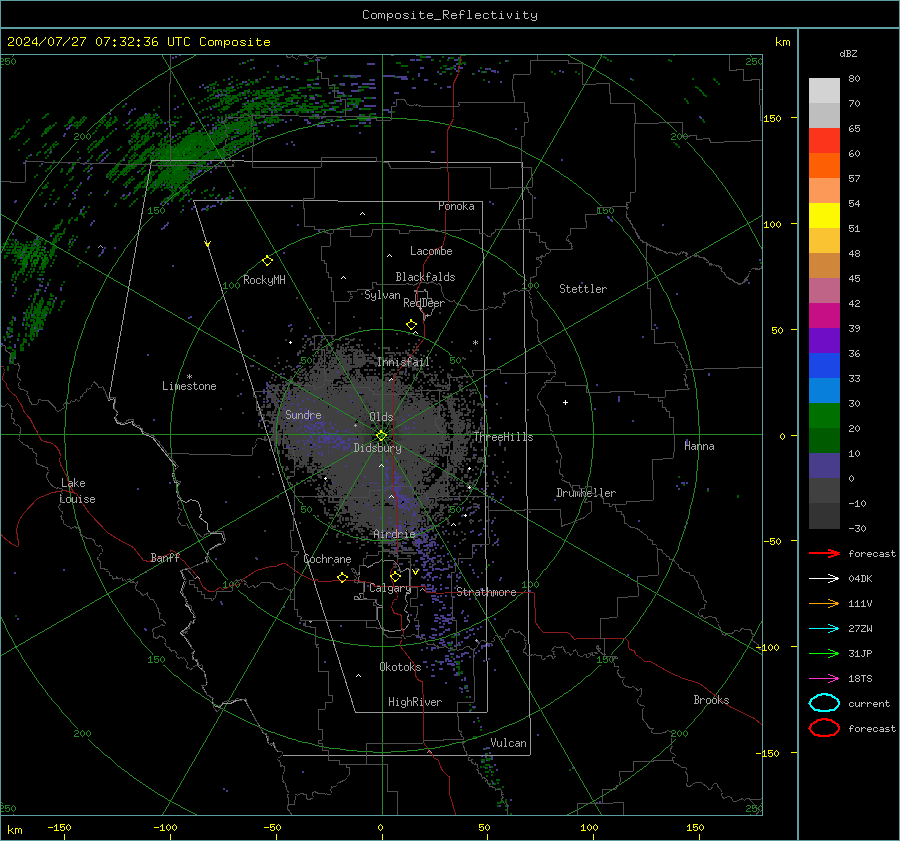Click the Drumheller label
Screen dimensions: 900x841
586,493
